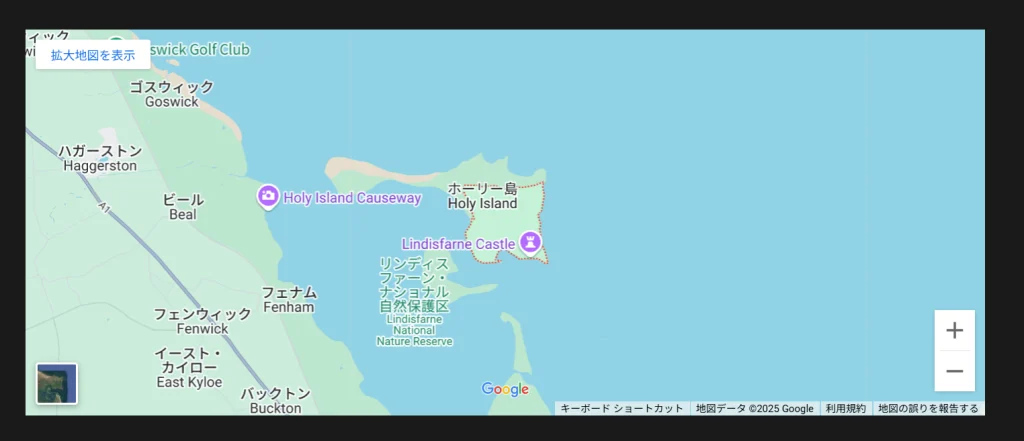Click the Holy Island Causeway label

pos(352,198)
